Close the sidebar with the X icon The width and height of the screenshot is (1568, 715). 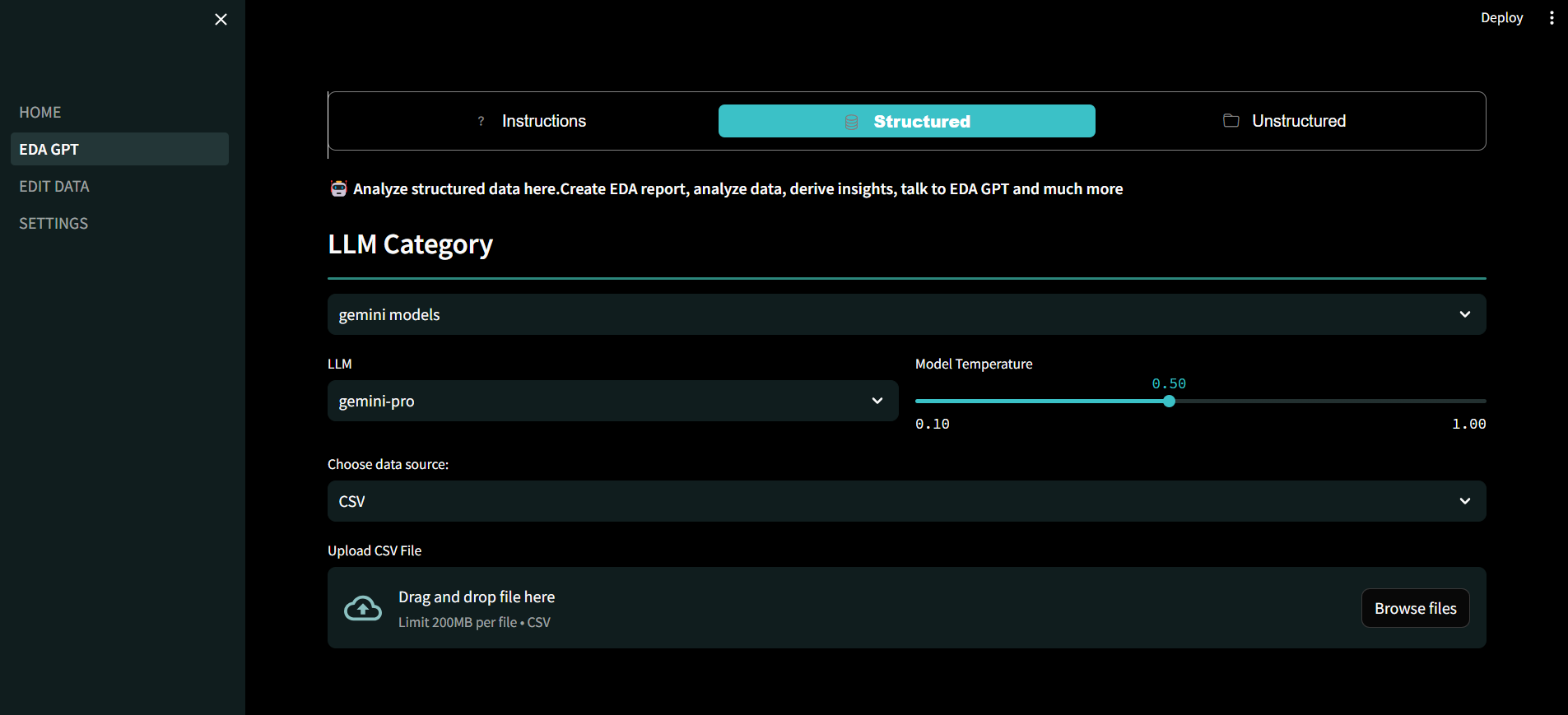[221, 19]
